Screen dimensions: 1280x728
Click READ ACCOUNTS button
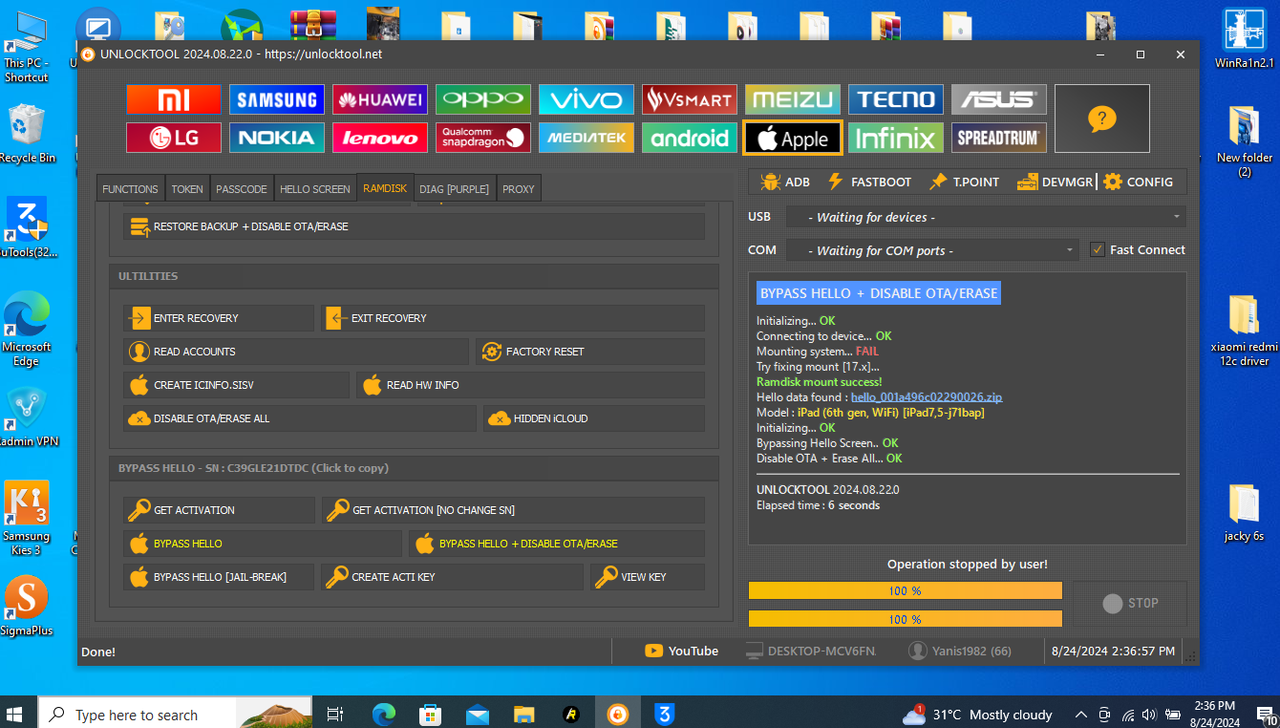coord(296,352)
